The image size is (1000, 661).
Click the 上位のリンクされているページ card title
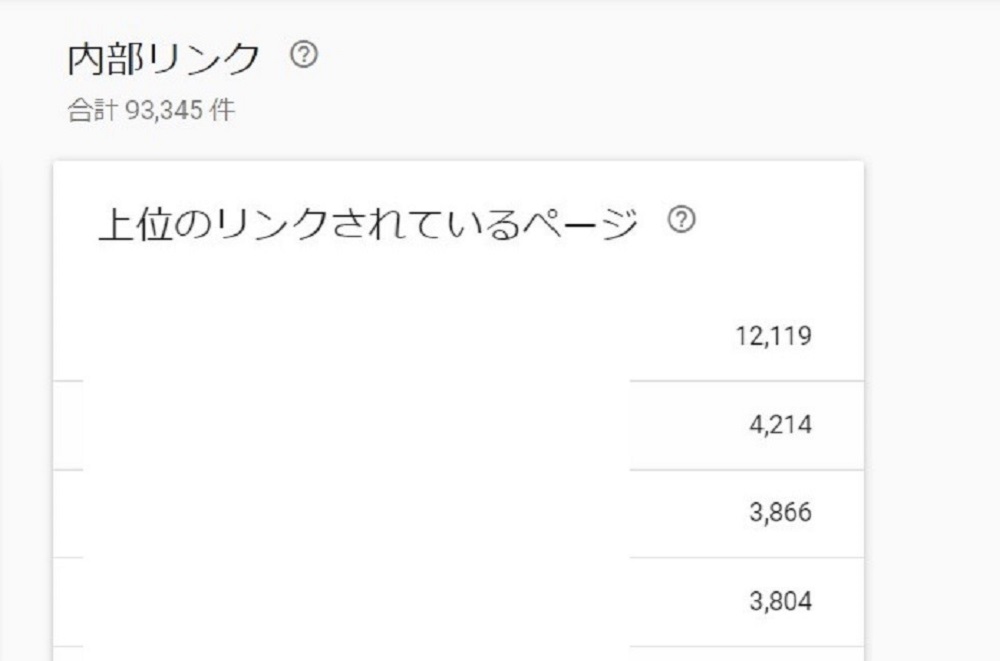[368, 224]
